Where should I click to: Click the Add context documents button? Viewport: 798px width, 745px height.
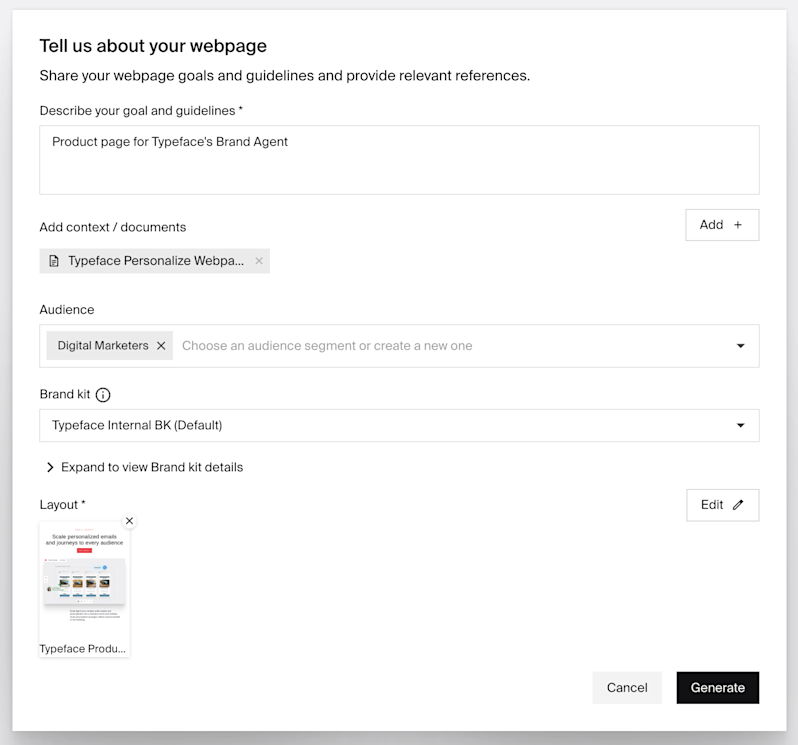point(722,225)
